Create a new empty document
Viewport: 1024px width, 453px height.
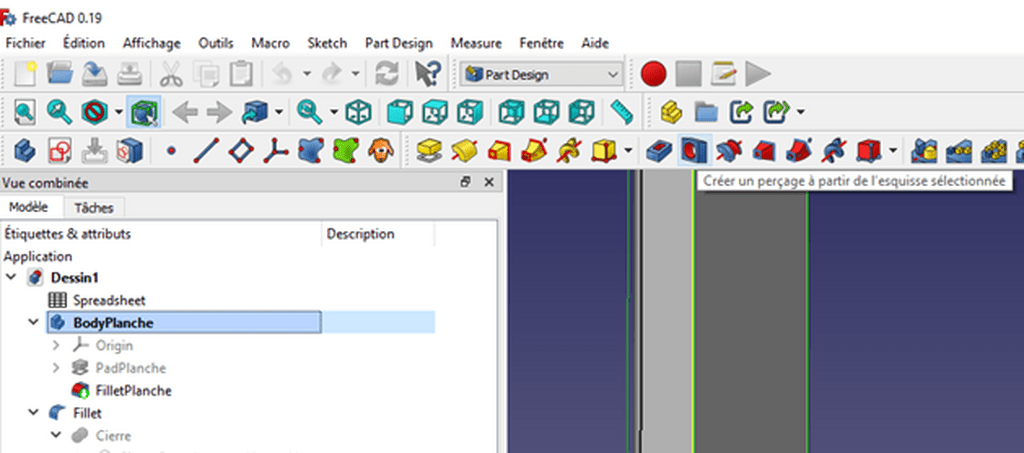[x=26, y=74]
